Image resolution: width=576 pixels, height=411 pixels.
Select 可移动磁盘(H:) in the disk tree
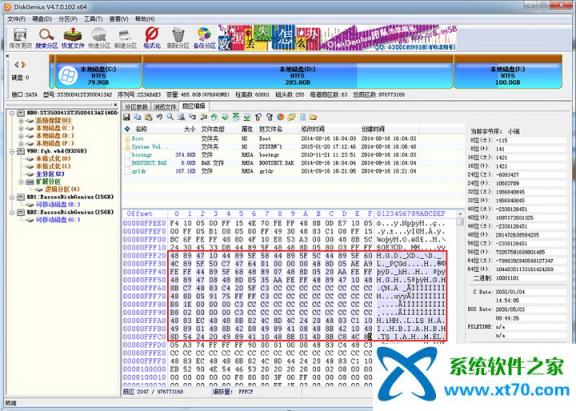click(58, 204)
